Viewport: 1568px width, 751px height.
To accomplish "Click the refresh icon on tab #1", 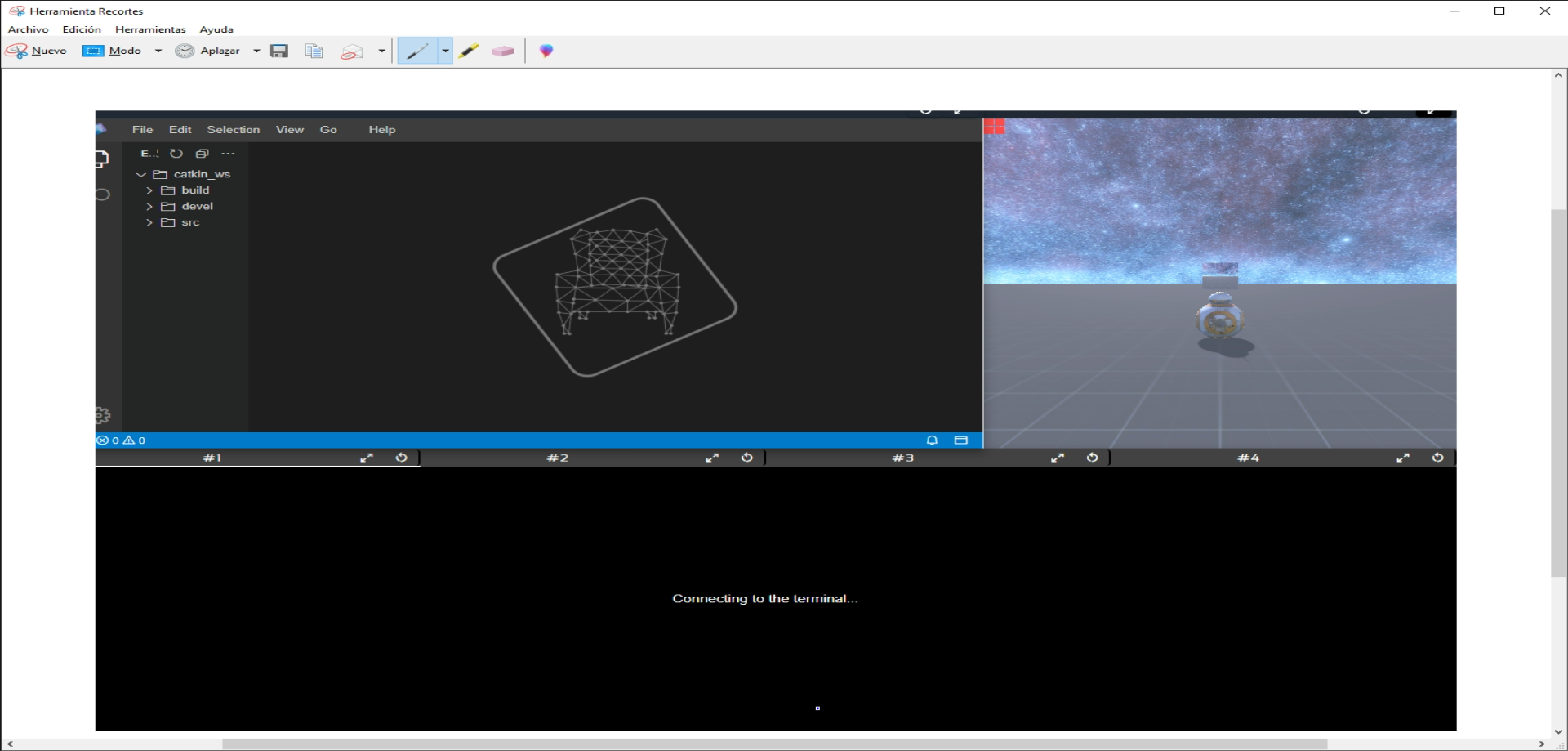I will (401, 458).
